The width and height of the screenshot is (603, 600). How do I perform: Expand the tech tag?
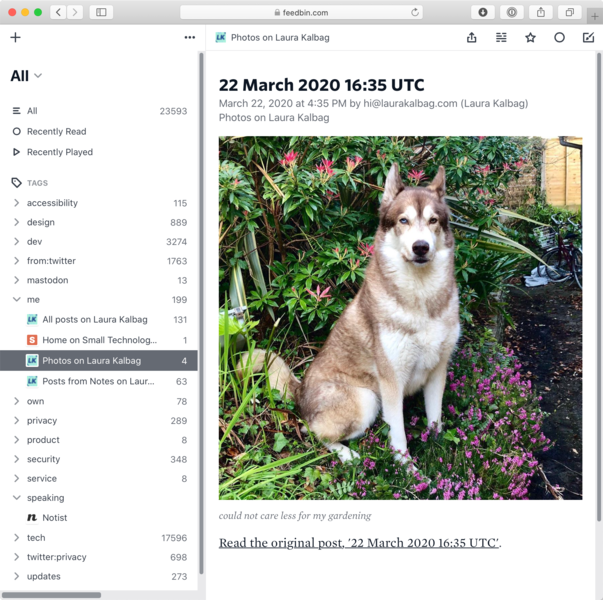click(16, 538)
